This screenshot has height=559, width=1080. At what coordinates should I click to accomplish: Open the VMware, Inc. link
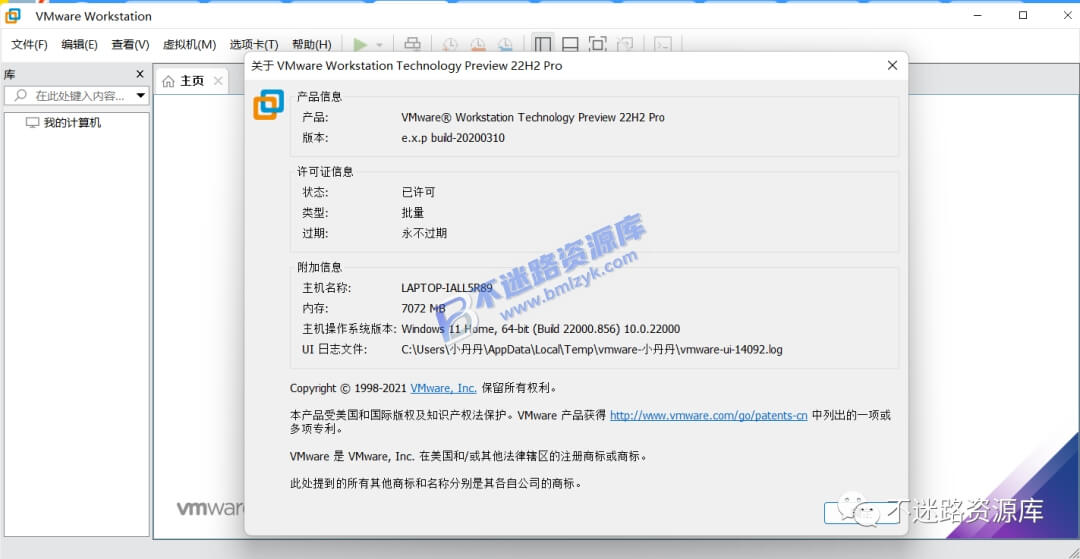pyautogui.click(x=444, y=388)
